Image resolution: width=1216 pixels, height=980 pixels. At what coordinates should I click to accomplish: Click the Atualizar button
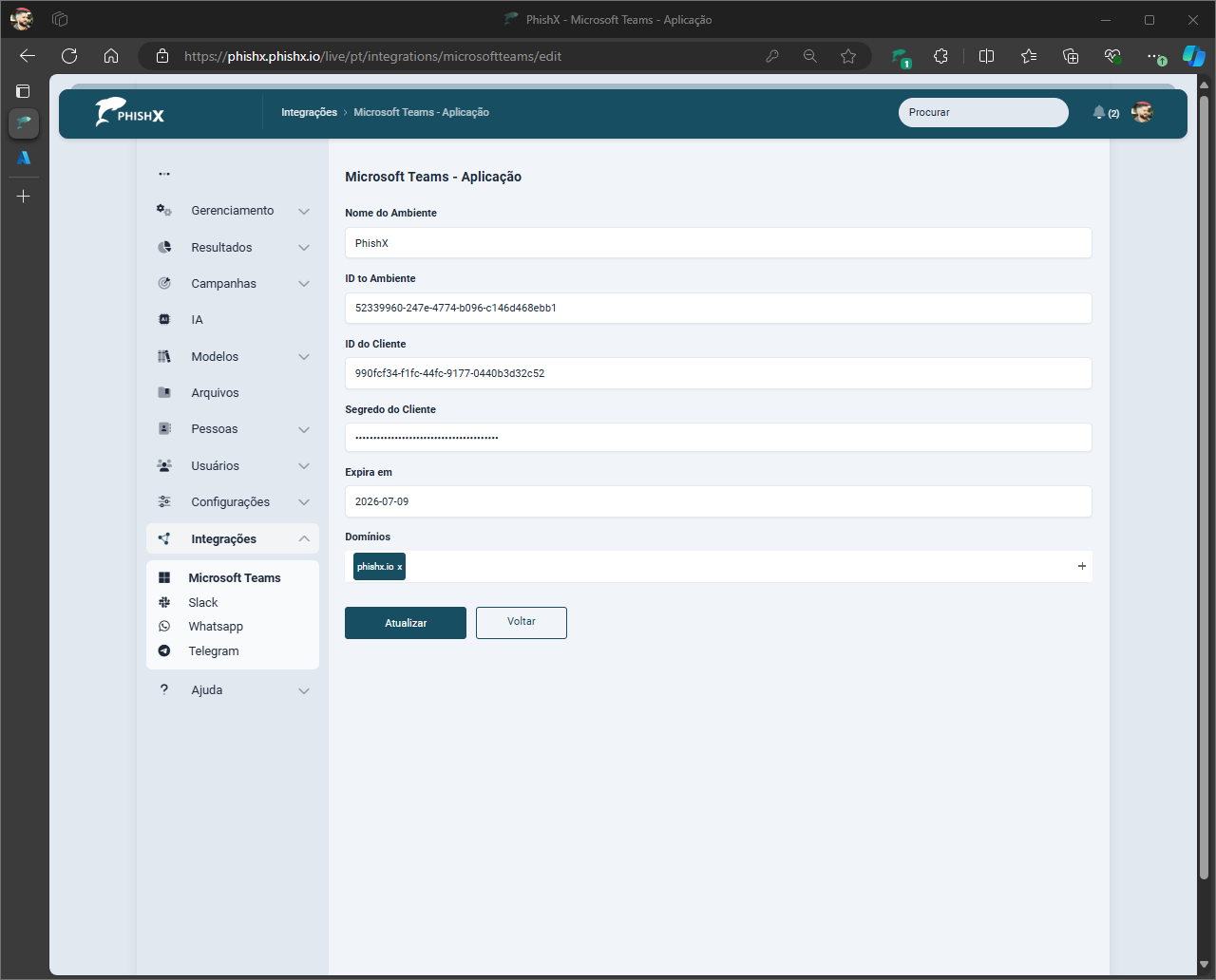406,623
